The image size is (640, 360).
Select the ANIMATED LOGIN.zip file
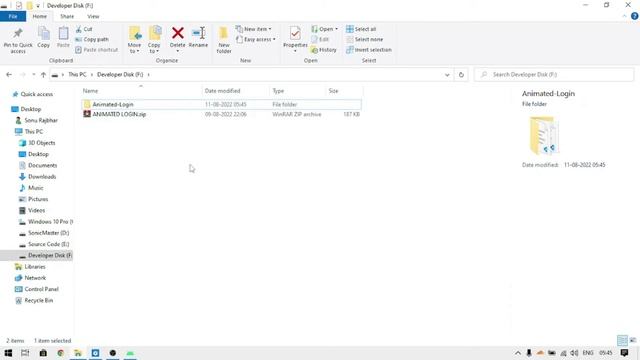click(x=221, y=114)
